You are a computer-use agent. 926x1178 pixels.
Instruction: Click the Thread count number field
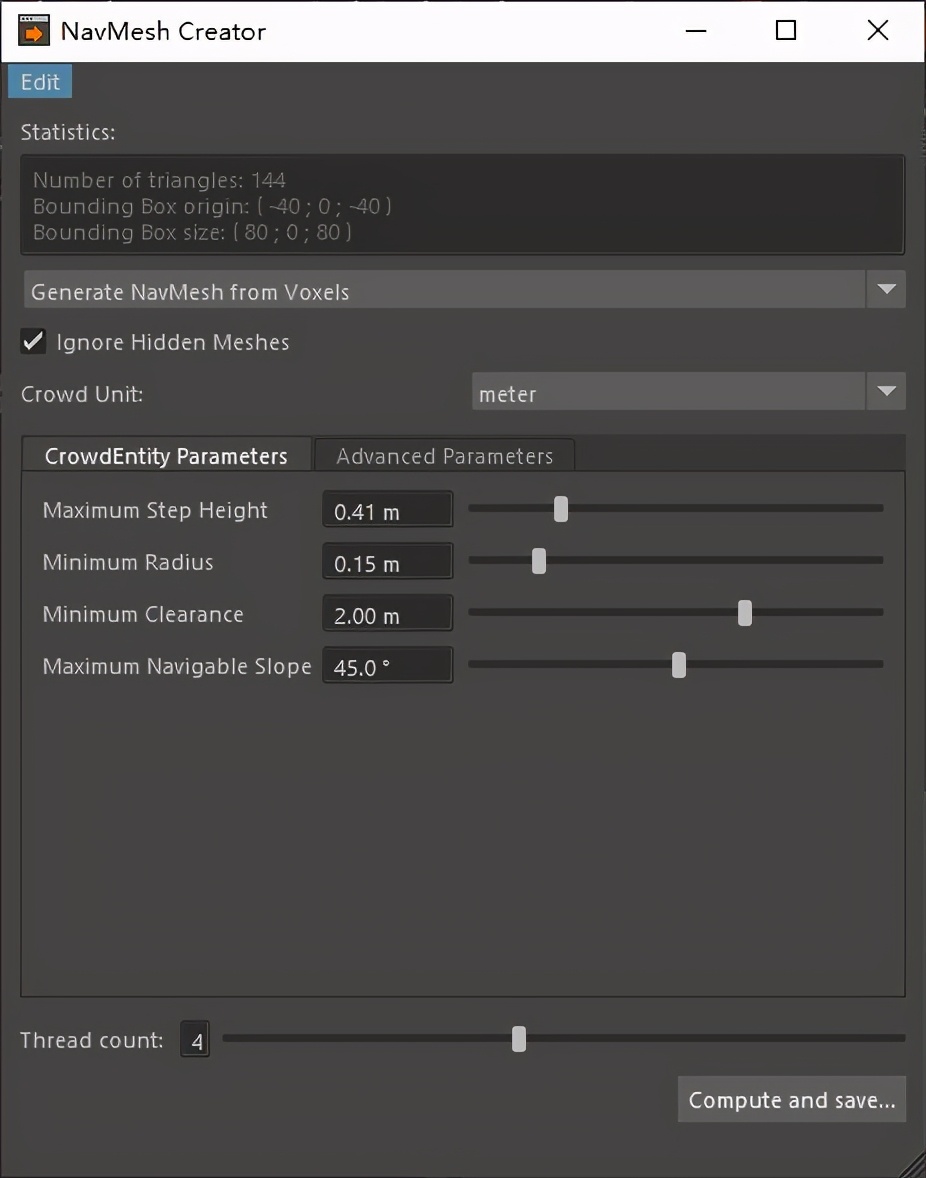pos(196,1042)
